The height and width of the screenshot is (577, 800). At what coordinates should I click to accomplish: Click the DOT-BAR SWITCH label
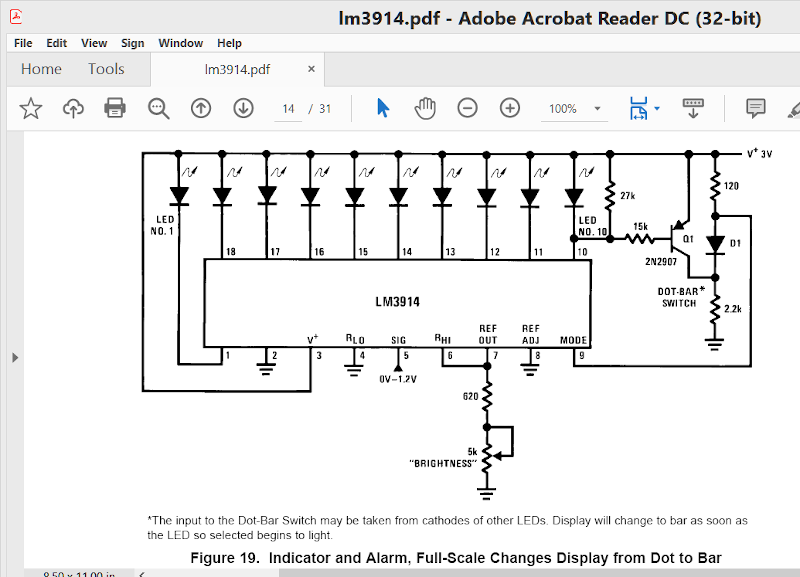click(x=681, y=297)
